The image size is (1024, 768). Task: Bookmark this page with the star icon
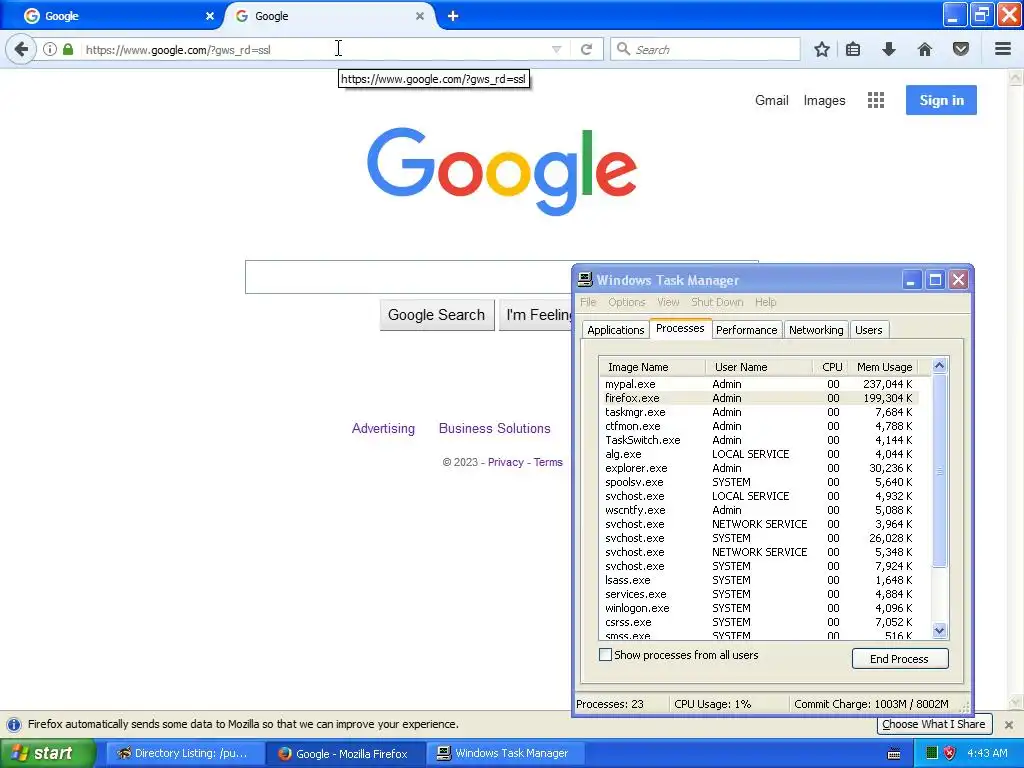[x=822, y=49]
